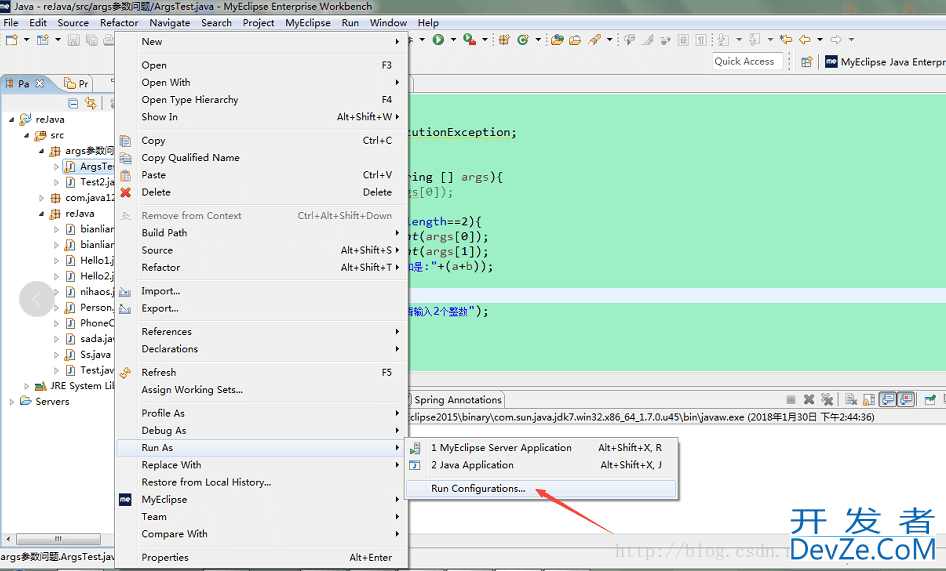The height and width of the screenshot is (571, 946).
Task: Select Test2.java in Package Explorer
Action: click(x=89, y=182)
